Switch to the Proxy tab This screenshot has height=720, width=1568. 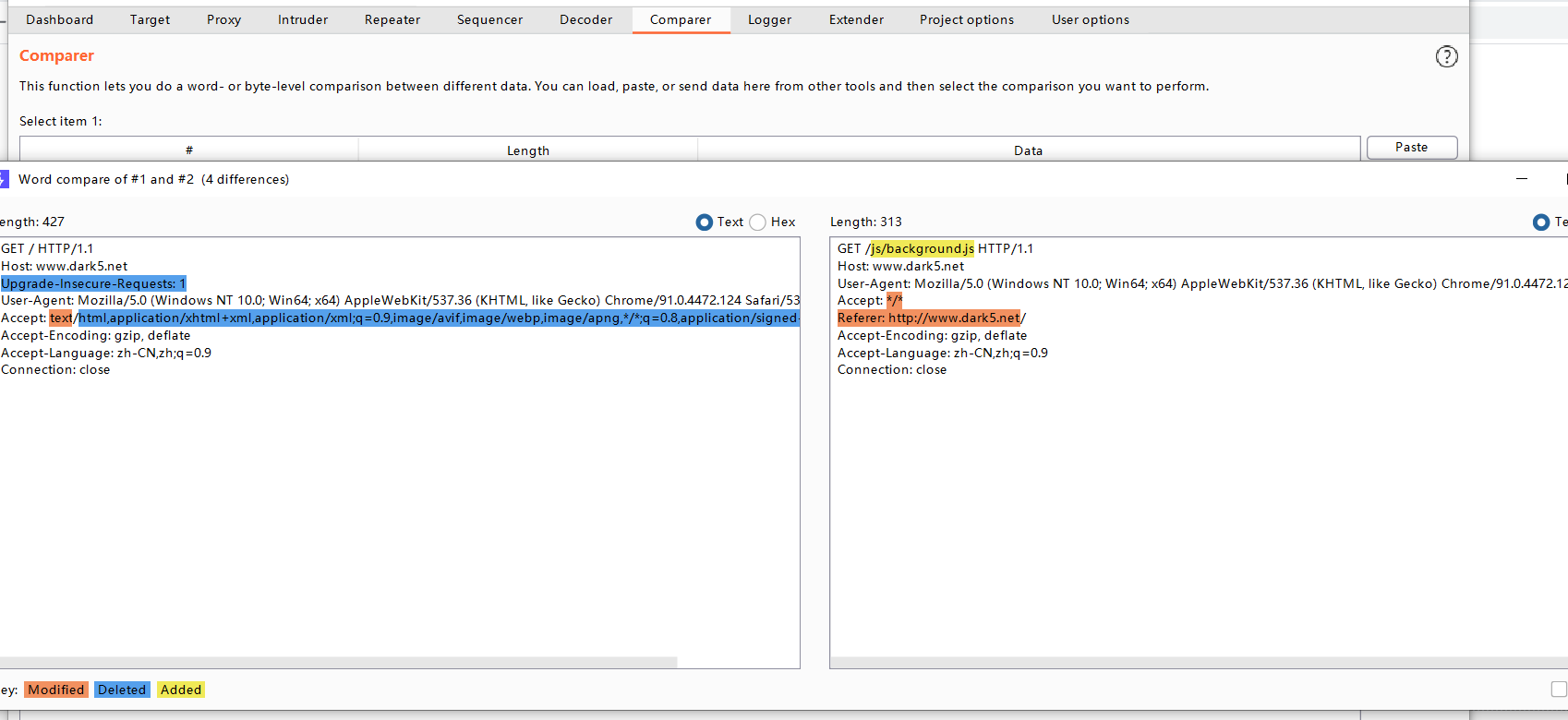[x=224, y=19]
